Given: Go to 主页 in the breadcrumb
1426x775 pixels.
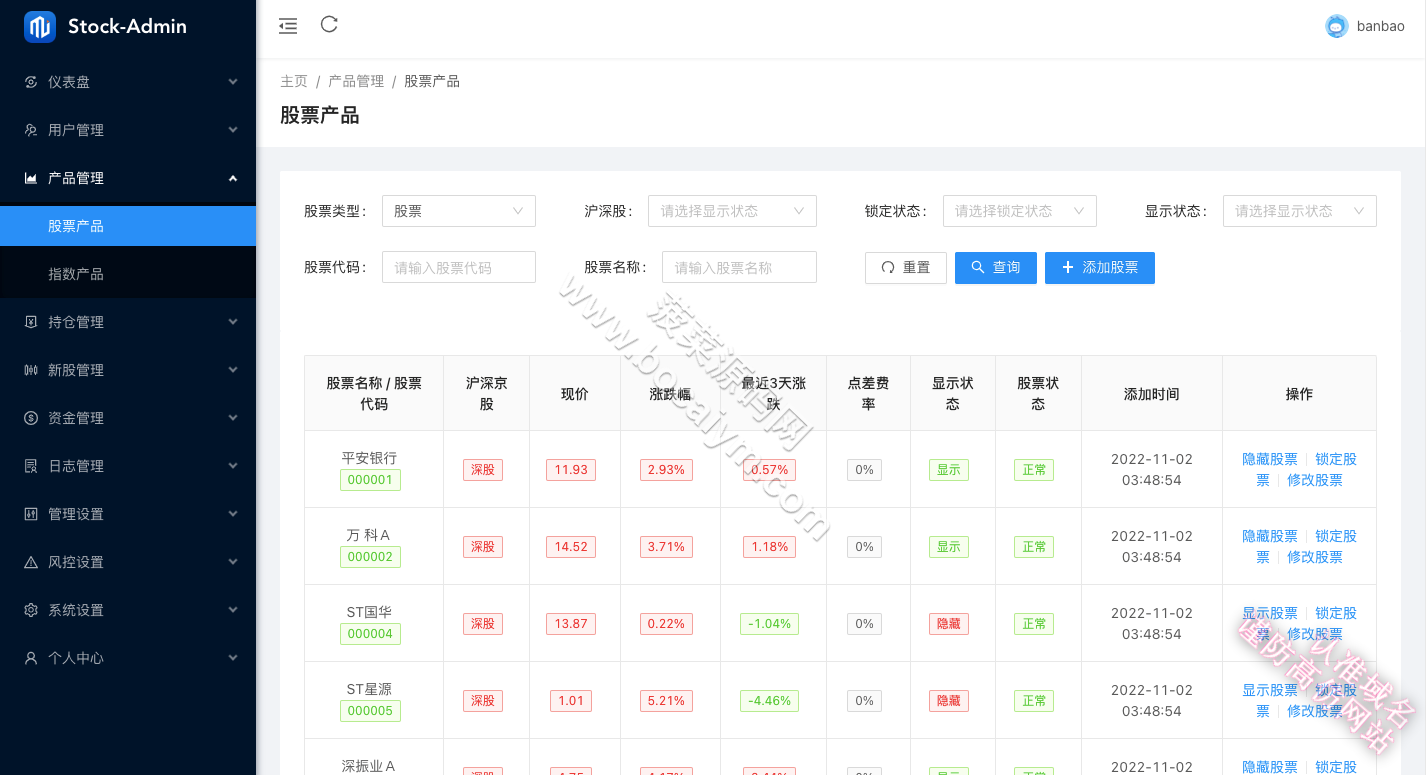Looking at the screenshot, I should tap(294, 81).
